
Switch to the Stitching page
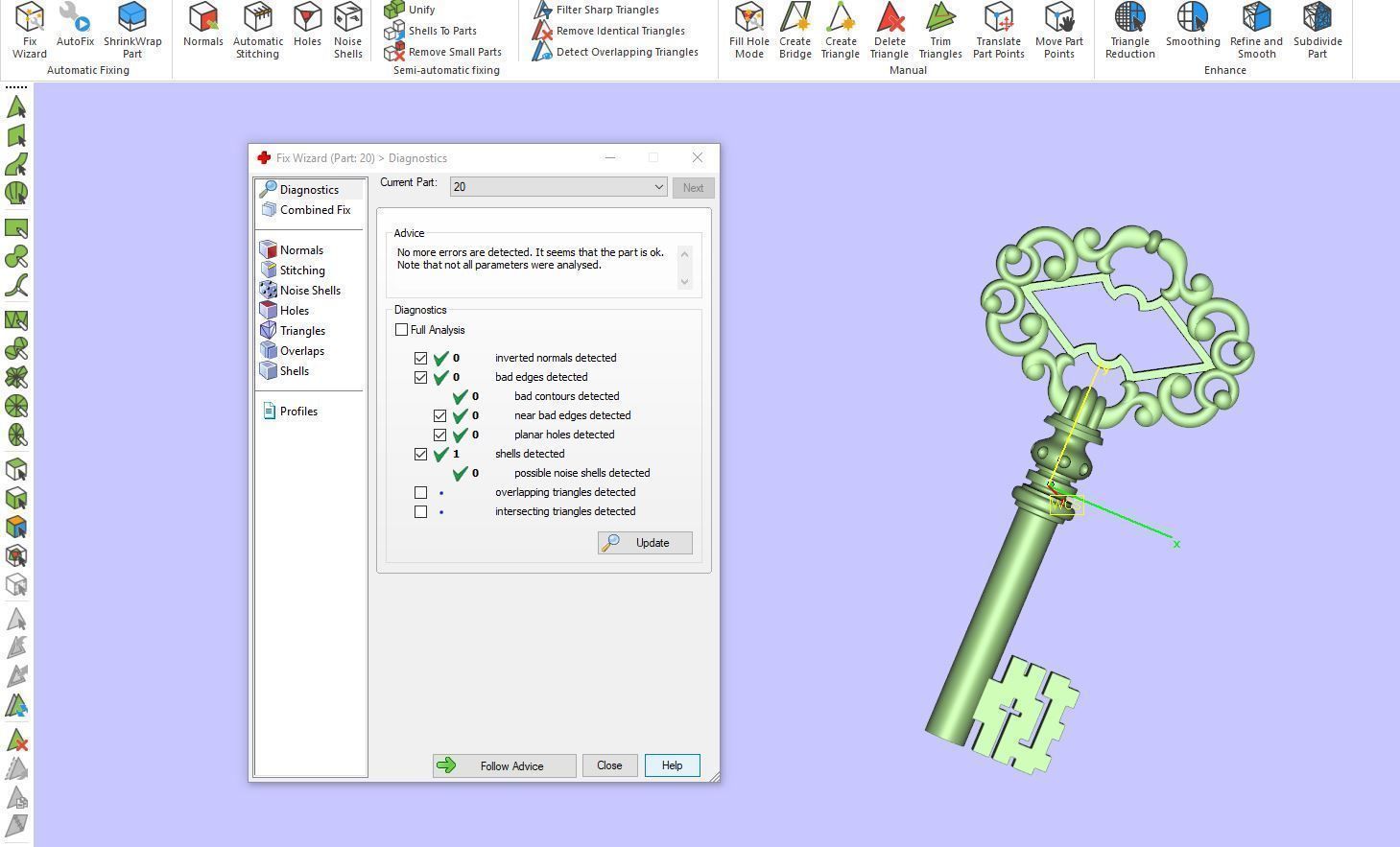[301, 271]
